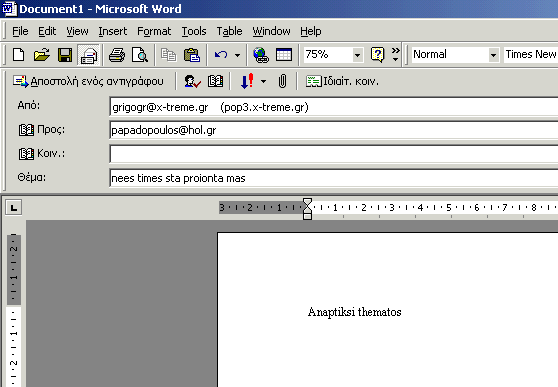
Task: Click the Προς field with papadopoulos@hol.gr
Action: 334,130
